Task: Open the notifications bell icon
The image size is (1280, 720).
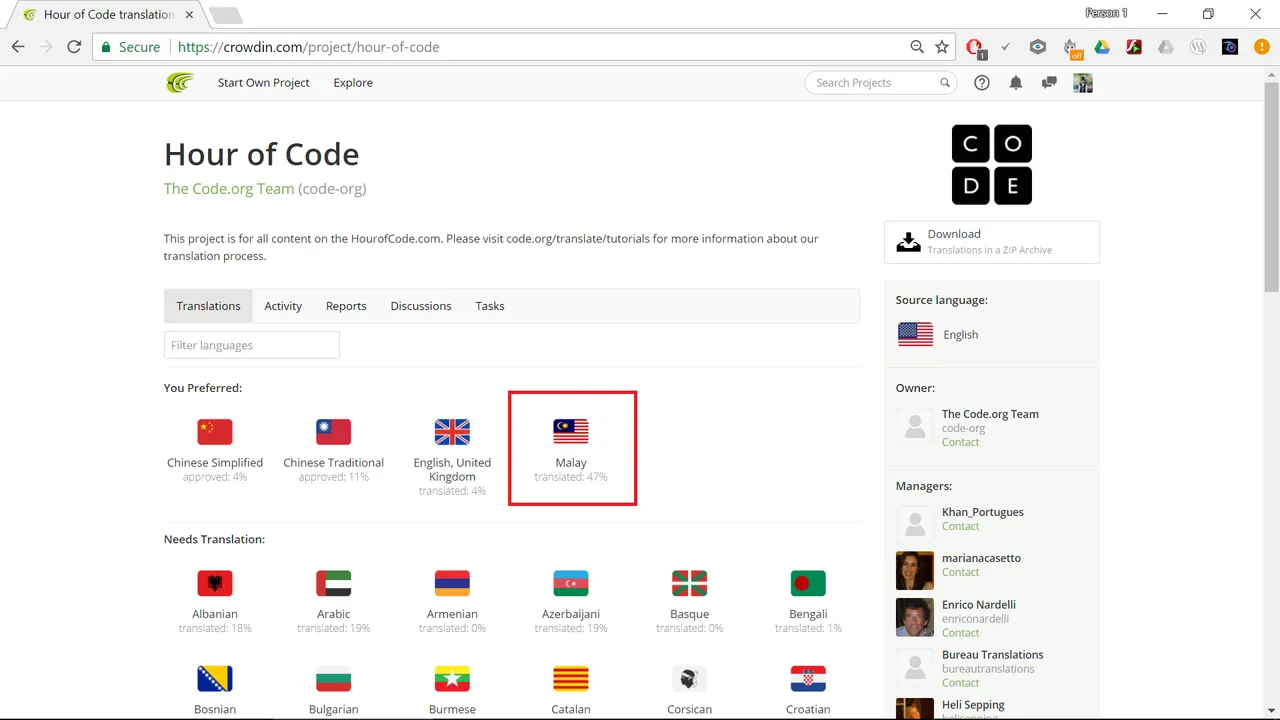Action: point(1016,83)
